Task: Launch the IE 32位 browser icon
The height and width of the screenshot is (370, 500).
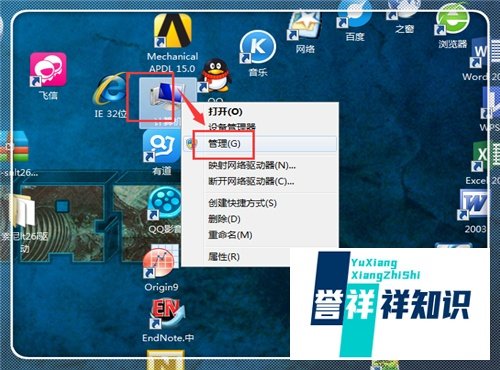Action: click(x=109, y=90)
